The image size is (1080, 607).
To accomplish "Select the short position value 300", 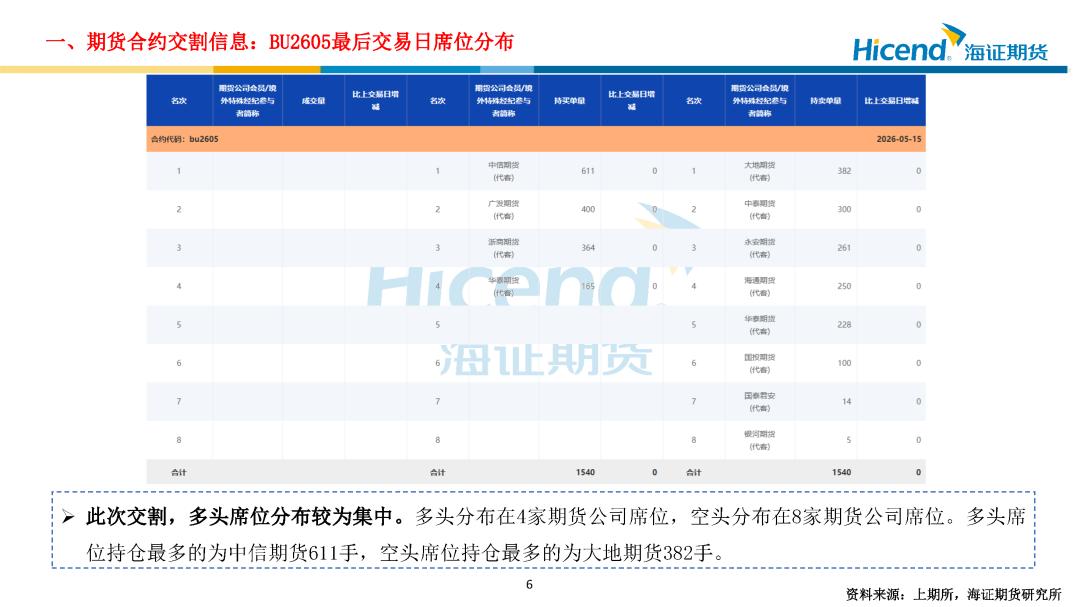I will pos(844,209).
